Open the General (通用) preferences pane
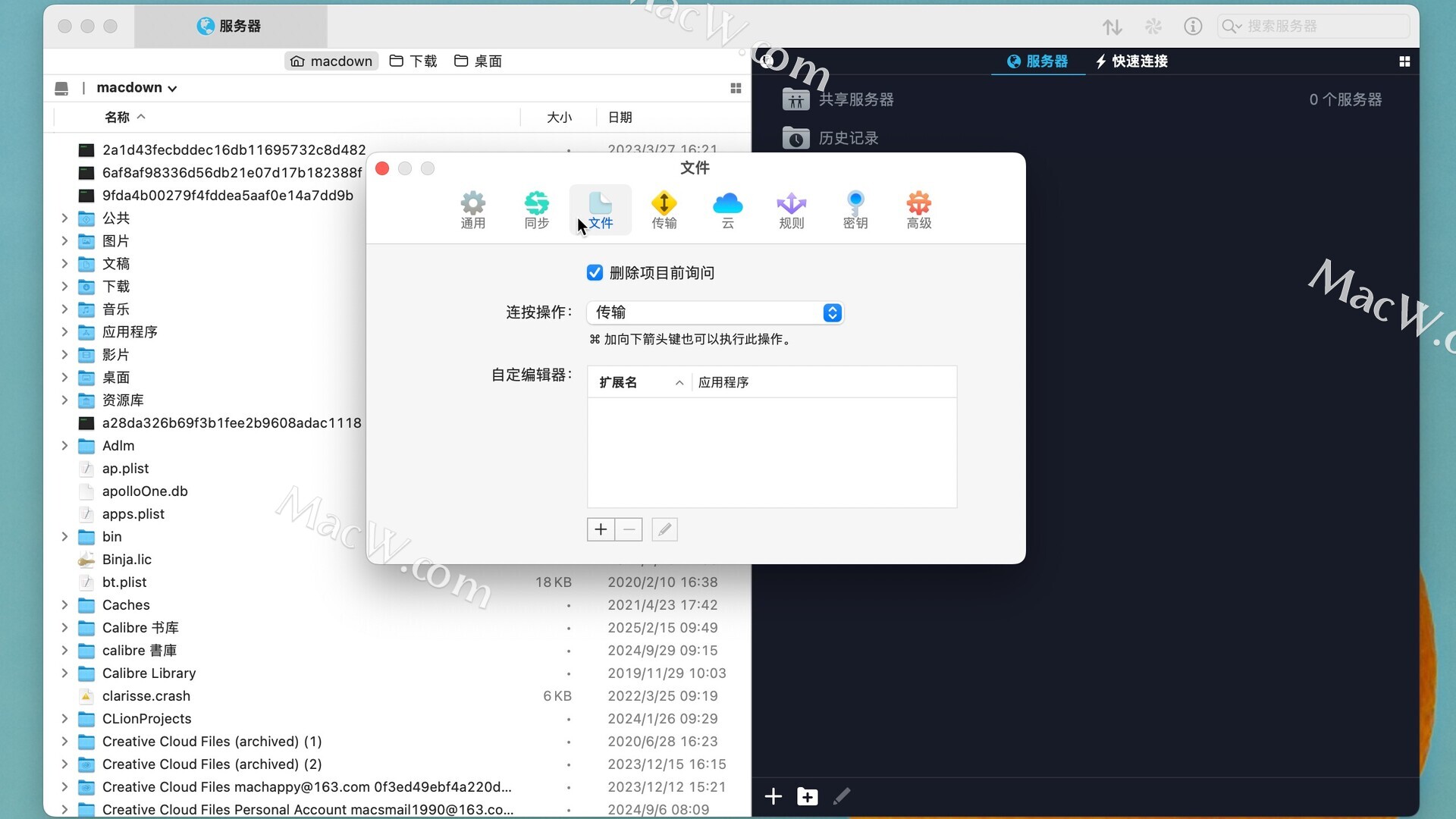 point(472,209)
